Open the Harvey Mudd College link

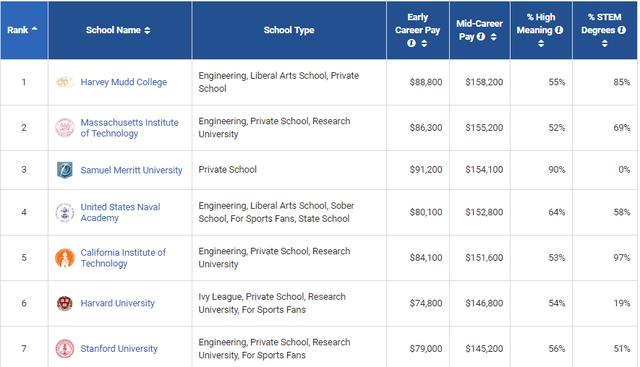coord(124,82)
